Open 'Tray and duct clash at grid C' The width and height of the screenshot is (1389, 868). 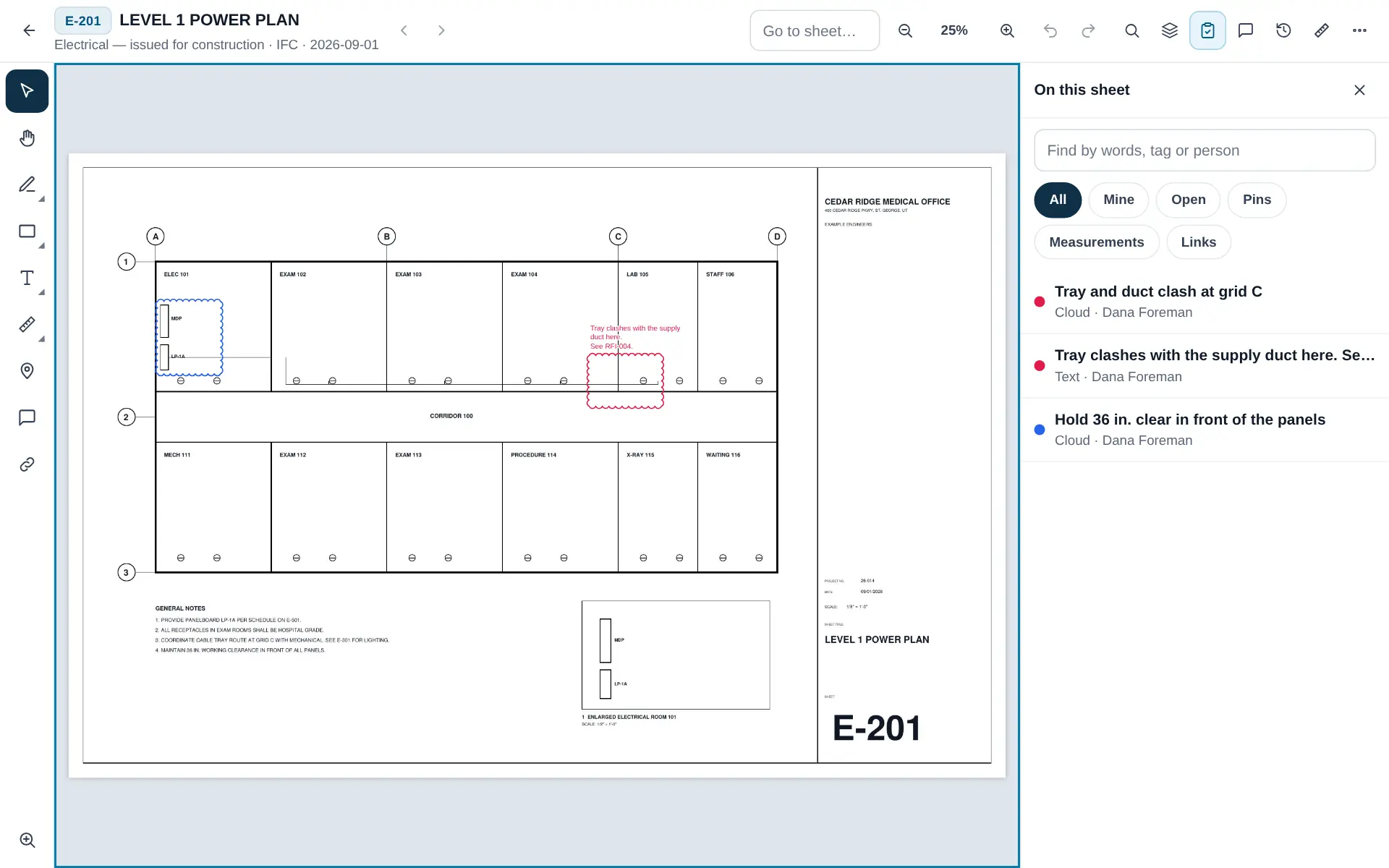point(1205,302)
